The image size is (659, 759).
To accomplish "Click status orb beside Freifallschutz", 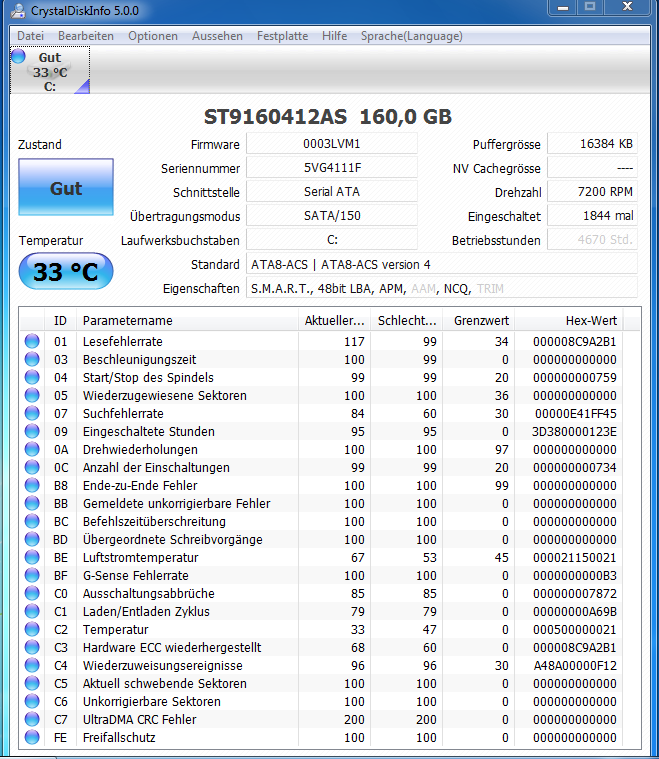I will 32,737.
